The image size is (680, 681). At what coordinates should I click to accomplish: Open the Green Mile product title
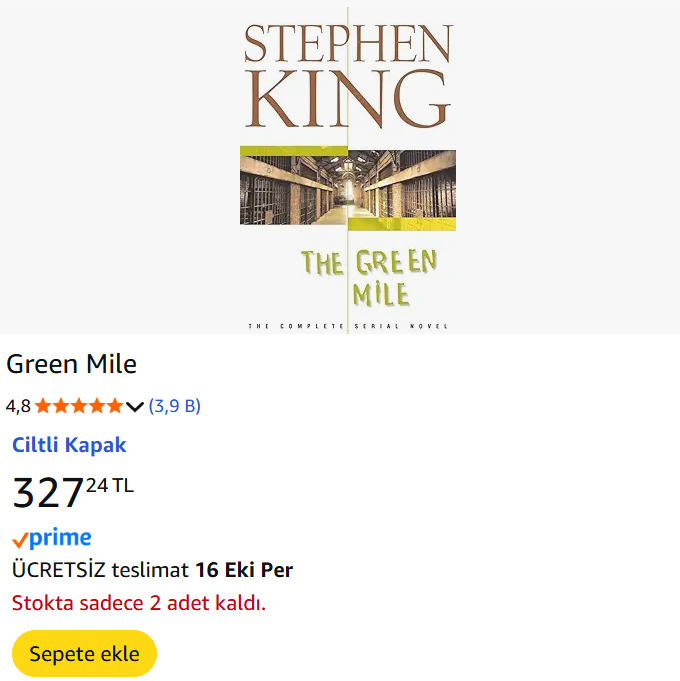click(71, 364)
